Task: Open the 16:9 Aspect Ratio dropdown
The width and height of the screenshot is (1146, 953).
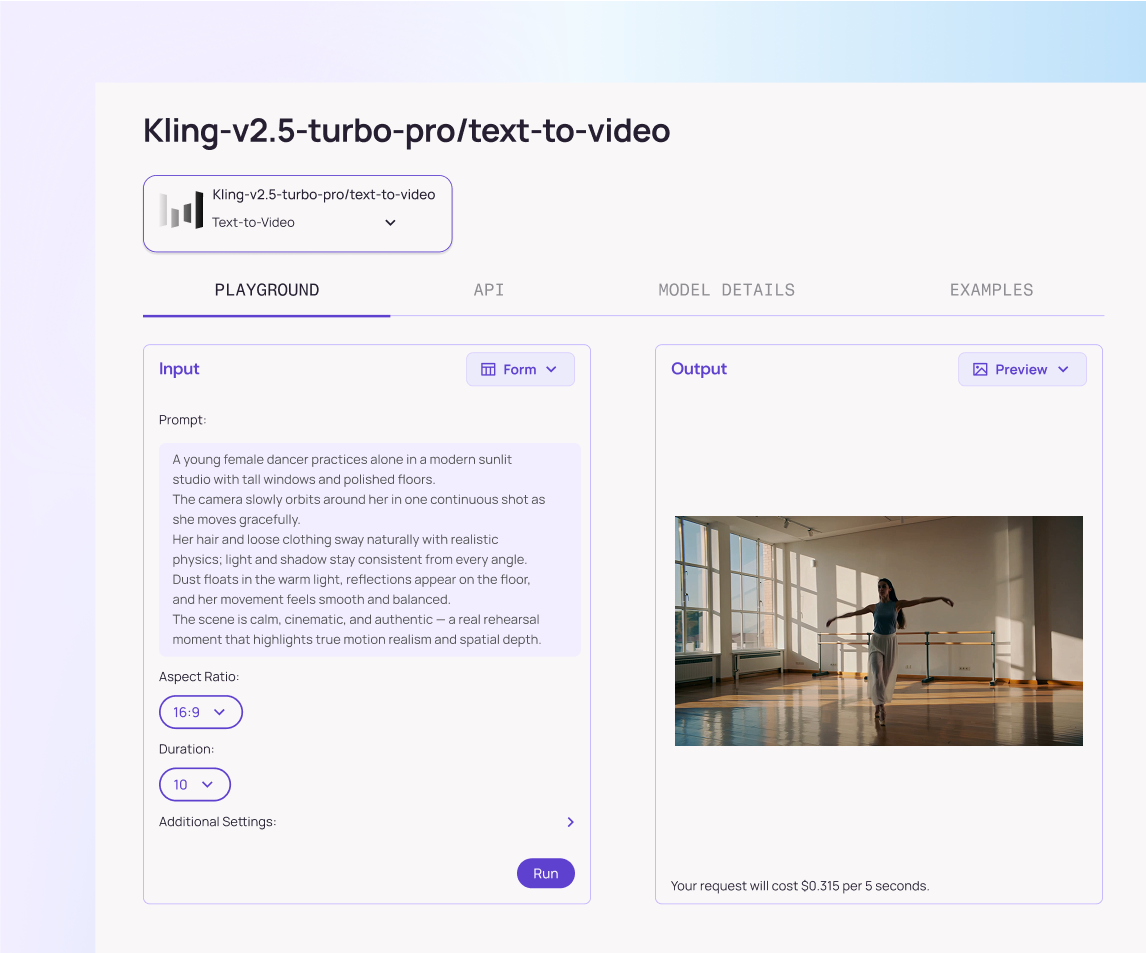Action: (200, 712)
